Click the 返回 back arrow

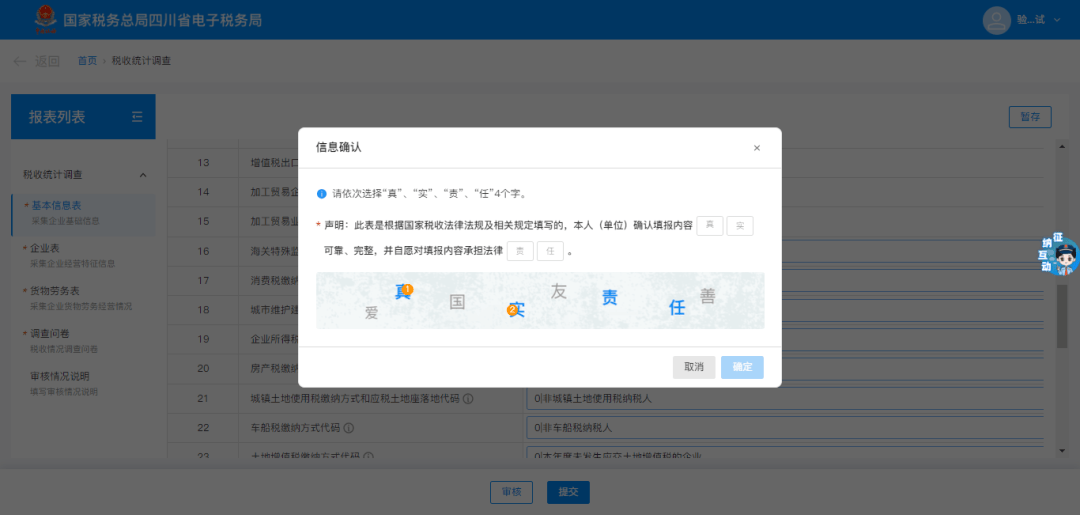pyautogui.click(x=20, y=61)
